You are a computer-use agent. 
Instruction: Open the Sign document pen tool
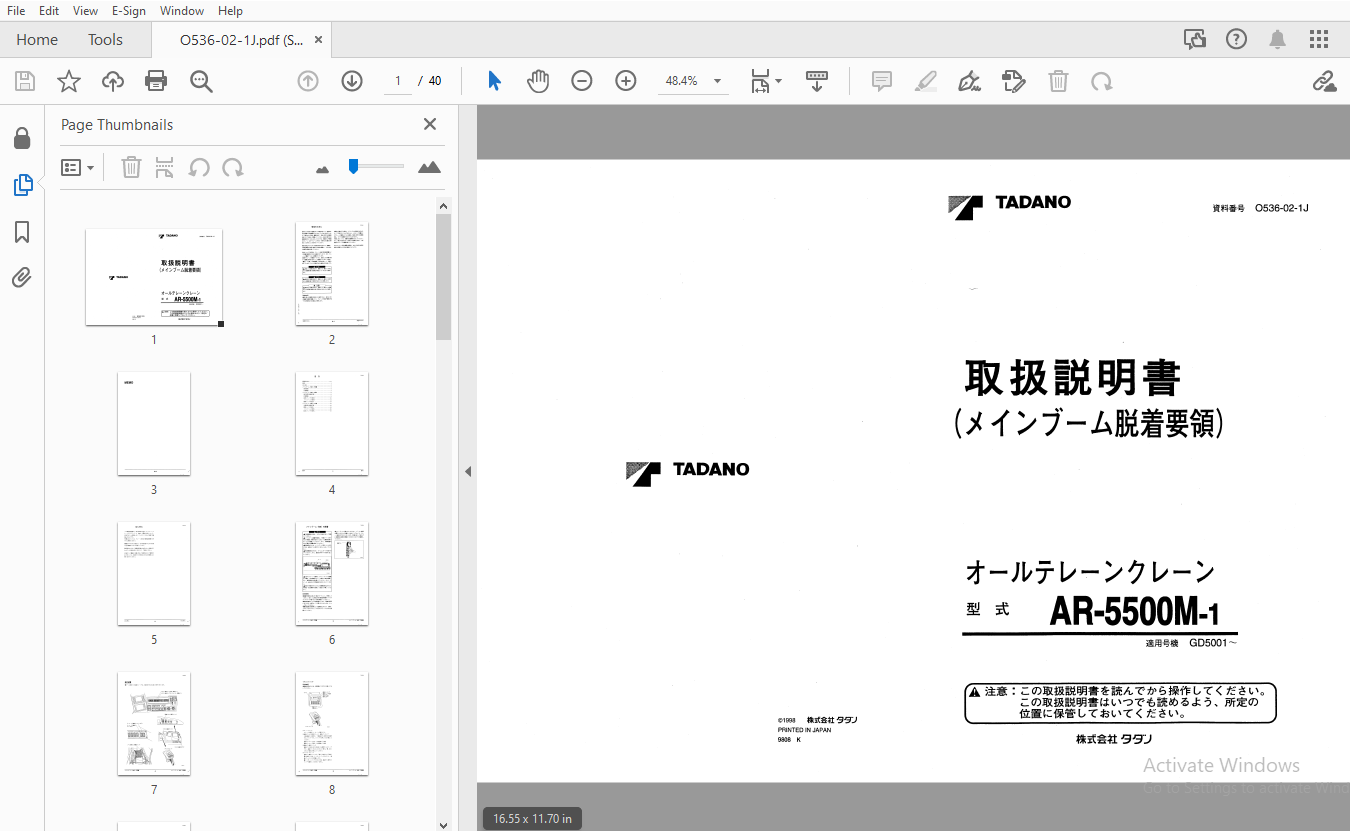[969, 81]
